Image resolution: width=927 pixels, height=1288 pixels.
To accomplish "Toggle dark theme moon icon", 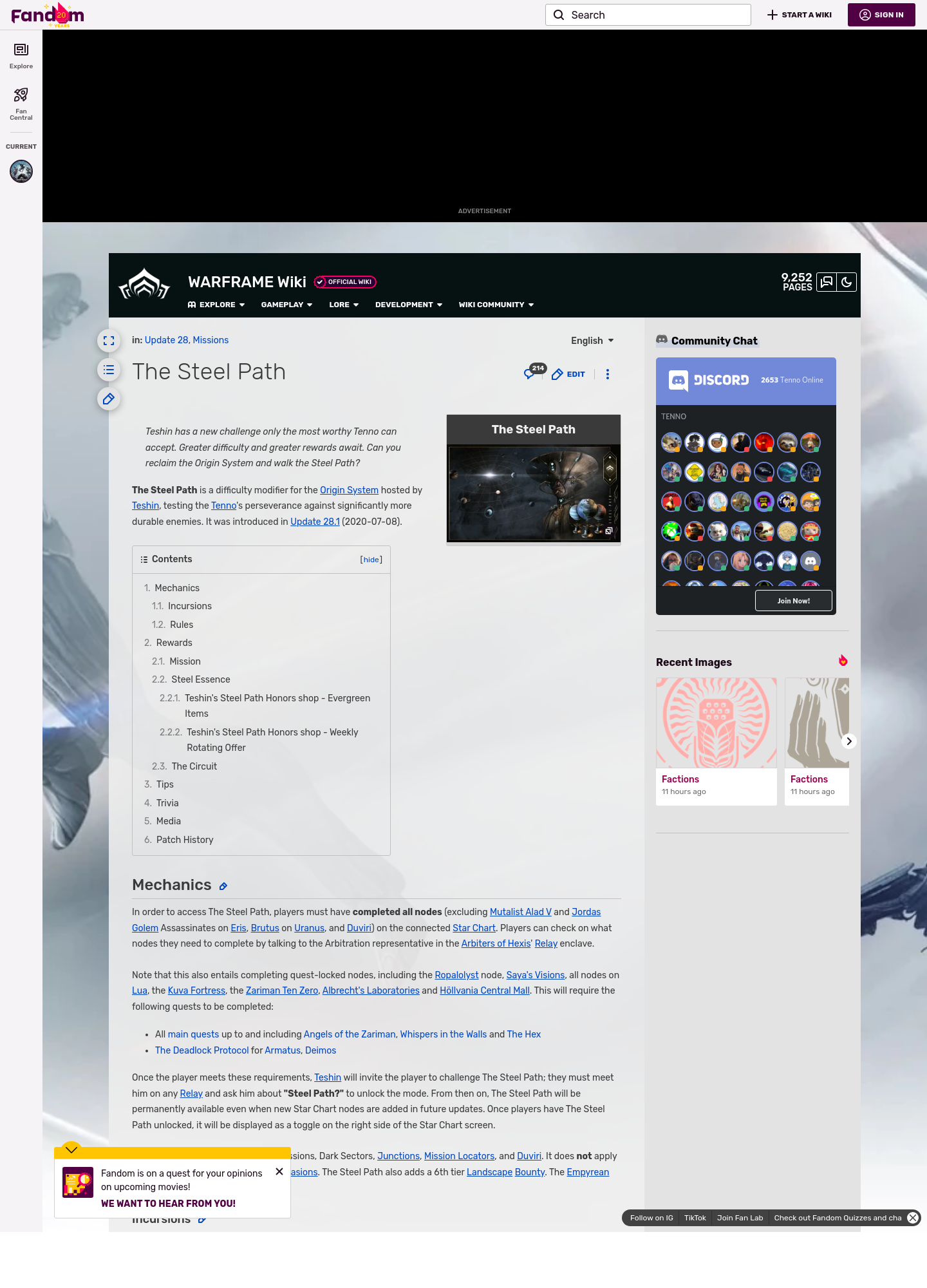I will point(847,282).
